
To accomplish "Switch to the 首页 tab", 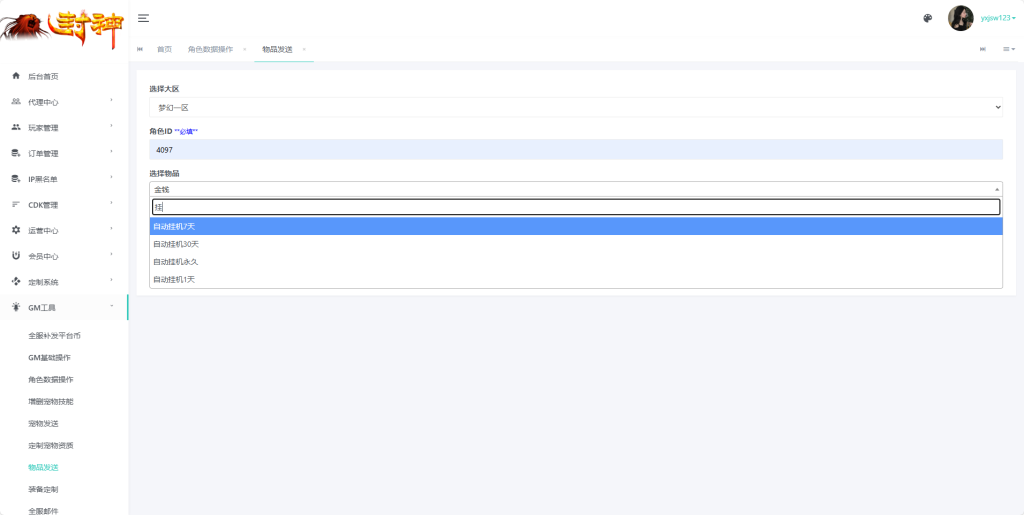I will (x=165, y=50).
